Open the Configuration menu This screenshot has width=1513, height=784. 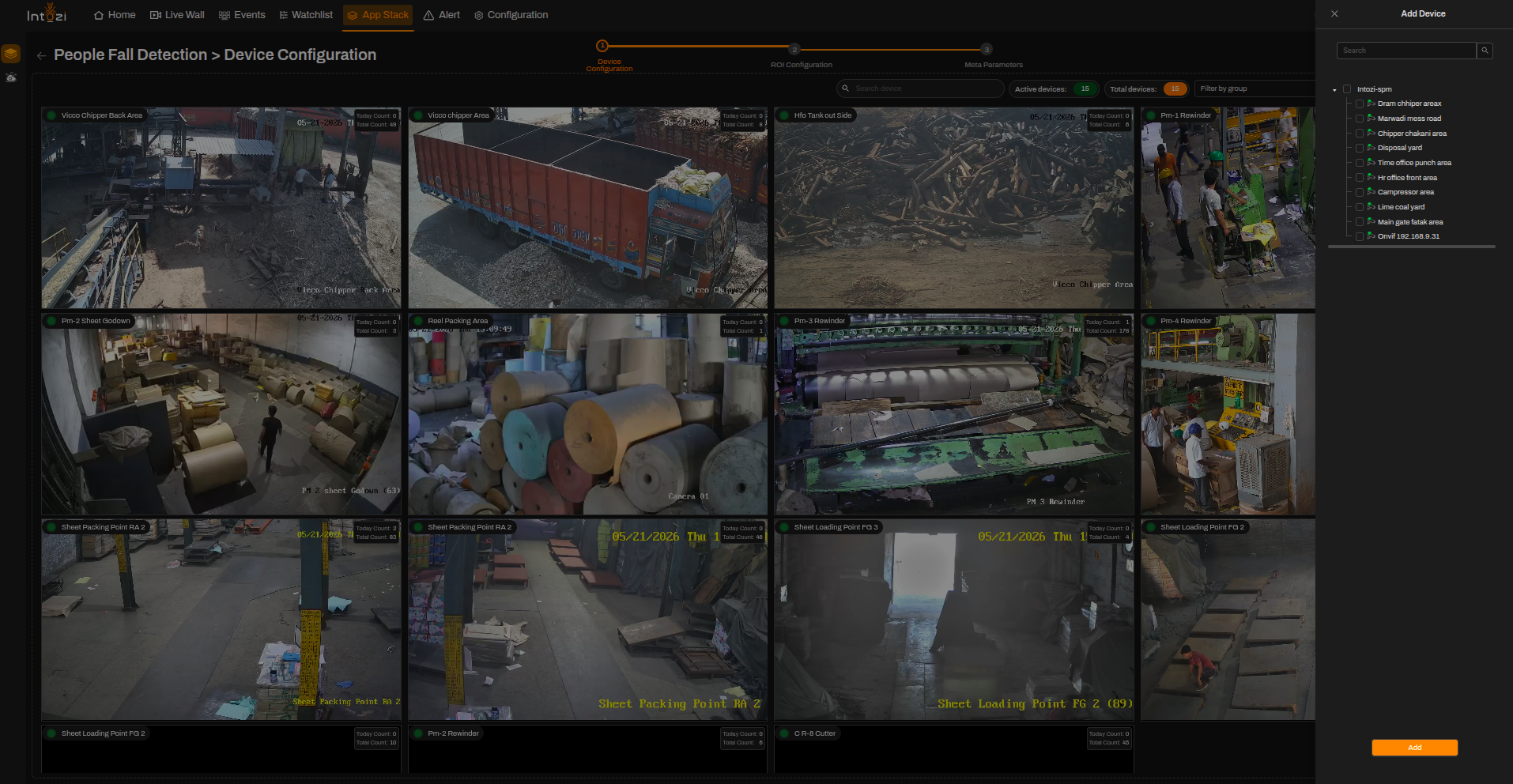coord(511,15)
